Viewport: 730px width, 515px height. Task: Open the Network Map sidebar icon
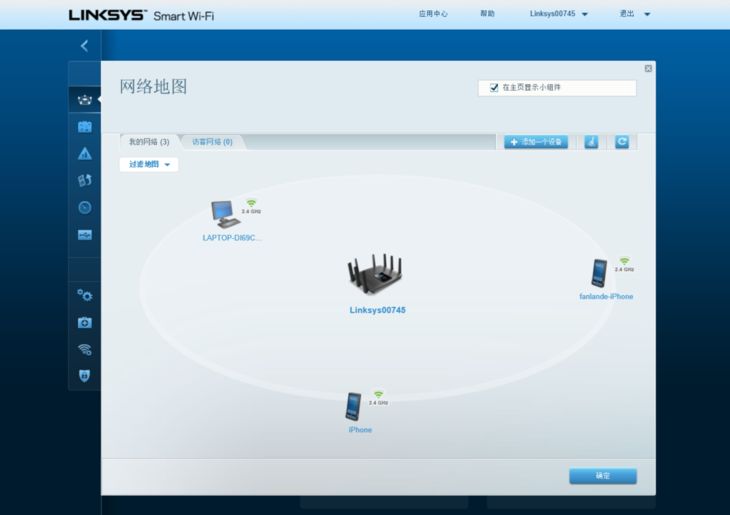pos(85,100)
